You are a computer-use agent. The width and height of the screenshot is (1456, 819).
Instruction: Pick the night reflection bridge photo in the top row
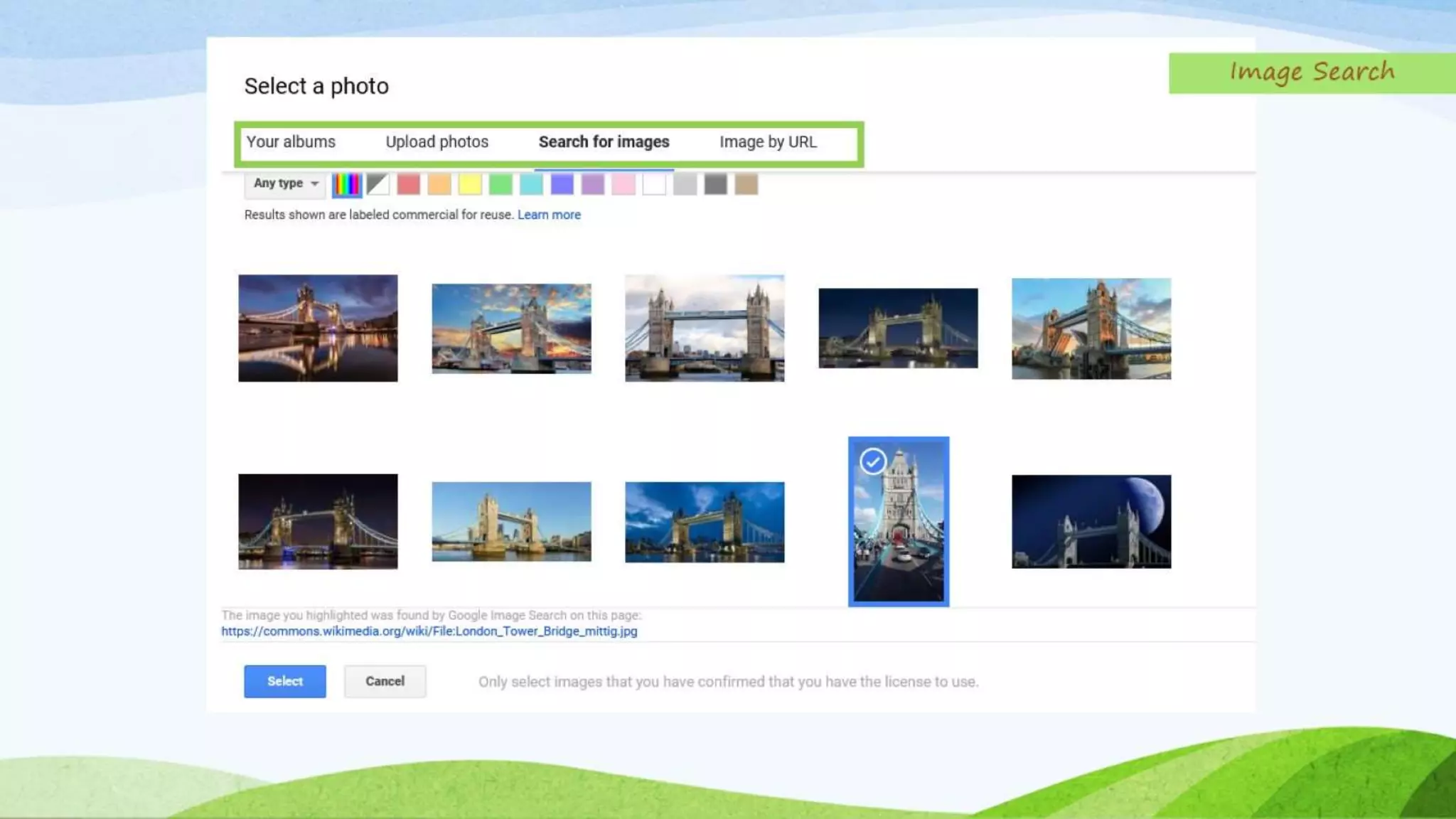318,328
